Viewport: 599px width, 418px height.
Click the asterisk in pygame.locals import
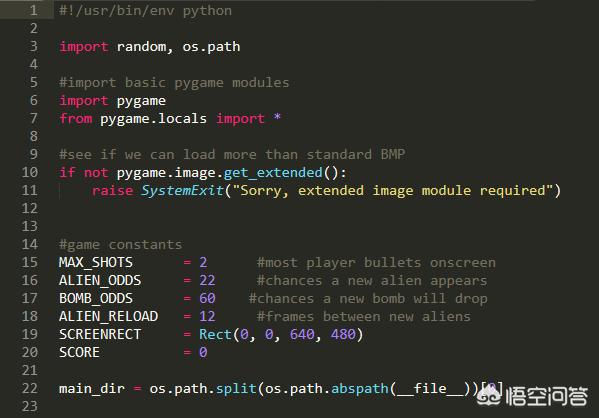click(x=277, y=117)
